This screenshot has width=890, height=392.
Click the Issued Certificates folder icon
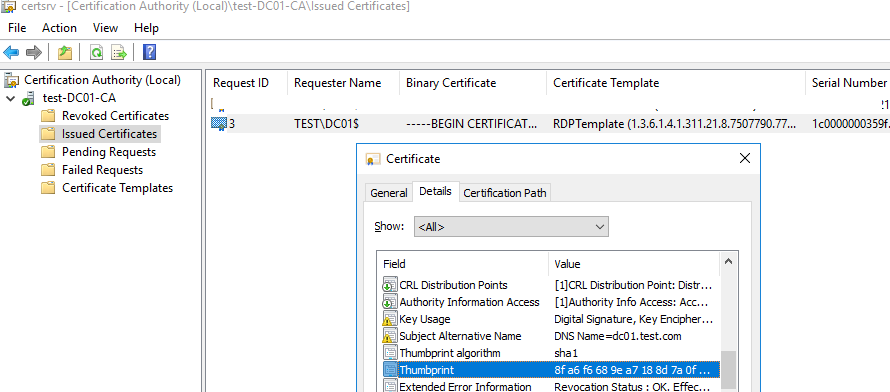(48, 134)
